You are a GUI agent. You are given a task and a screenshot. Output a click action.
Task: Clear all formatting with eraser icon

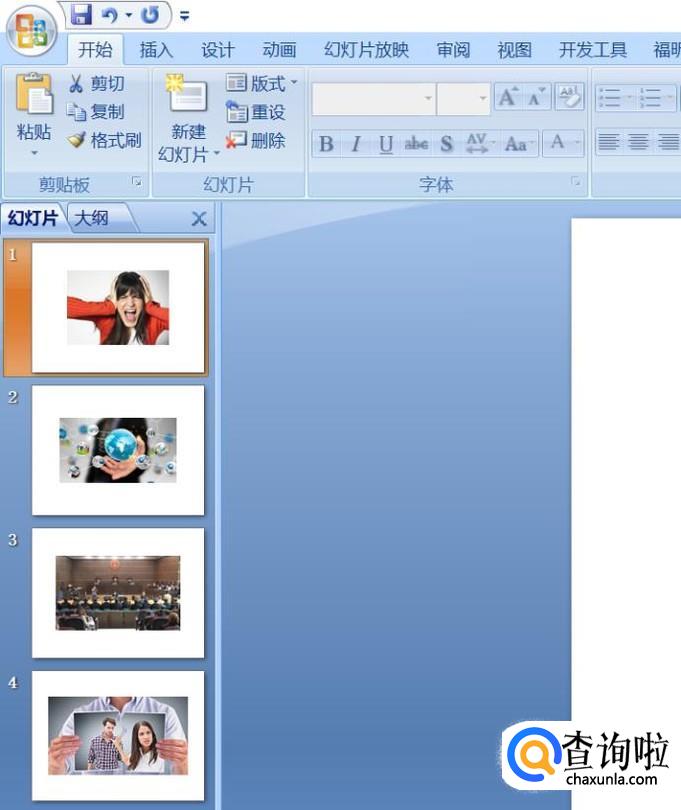[569, 97]
